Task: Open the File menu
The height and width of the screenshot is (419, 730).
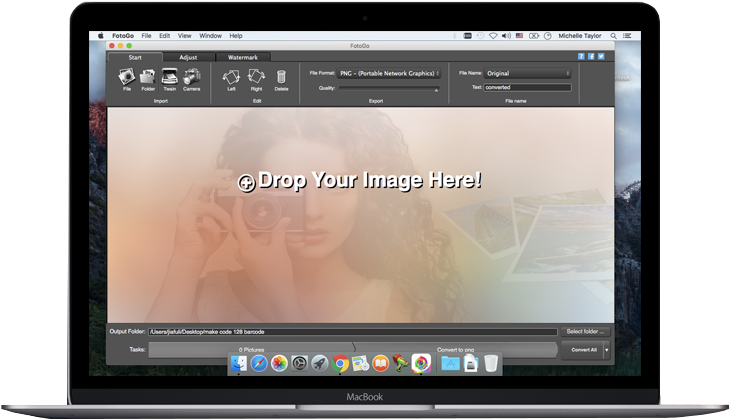Action: 146,36
